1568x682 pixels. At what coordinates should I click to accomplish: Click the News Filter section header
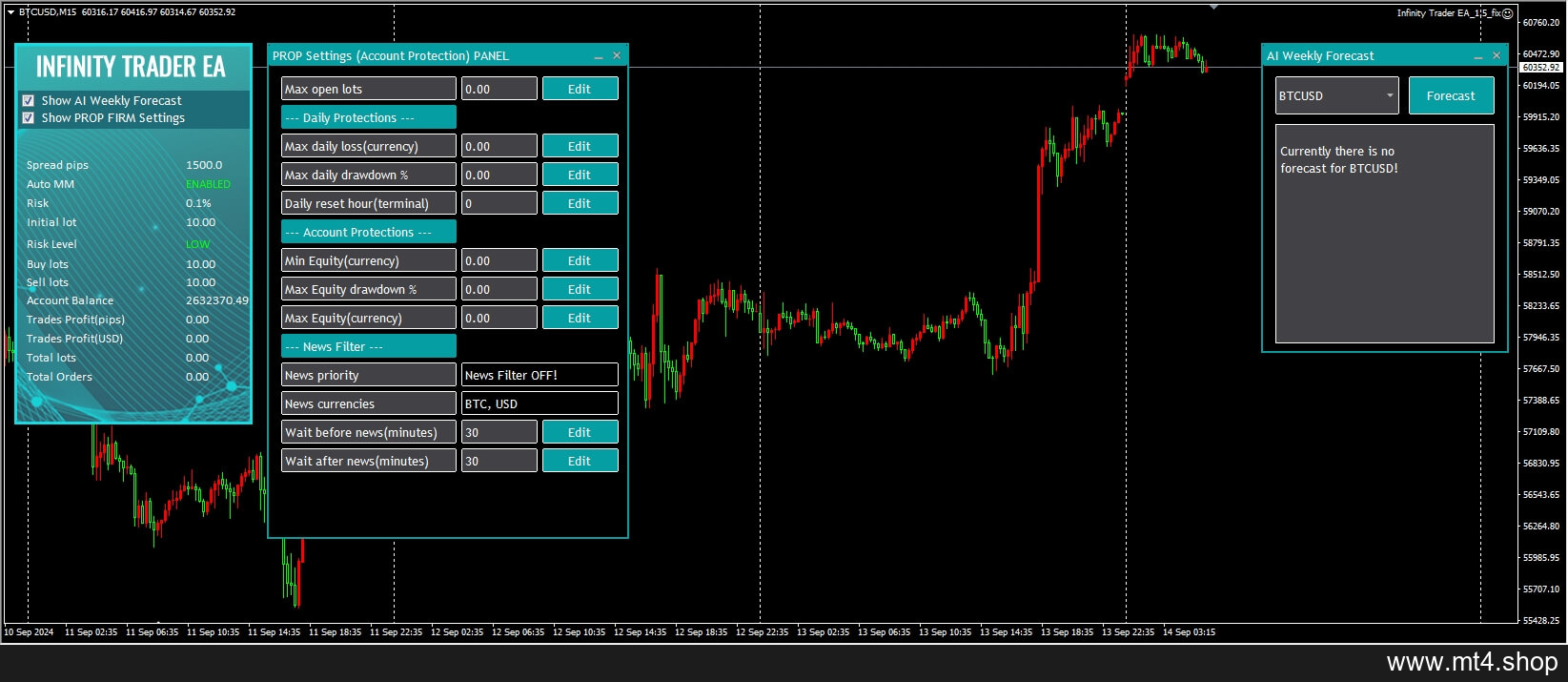[369, 346]
